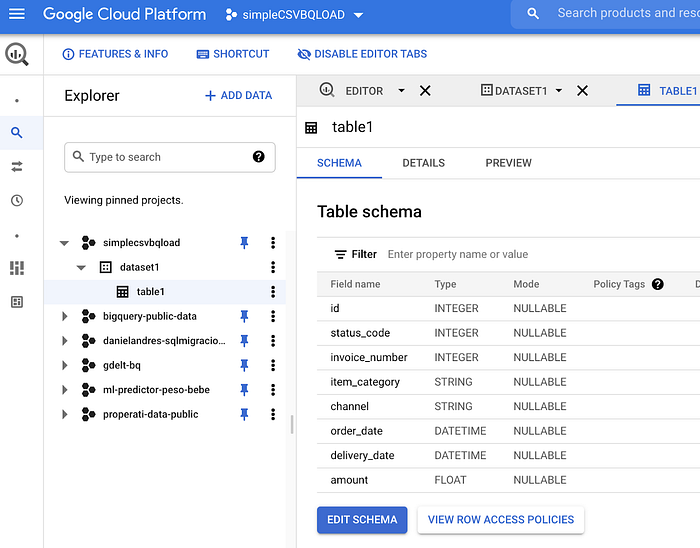
Task: Click the Field name column header
Action: (x=355, y=284)
